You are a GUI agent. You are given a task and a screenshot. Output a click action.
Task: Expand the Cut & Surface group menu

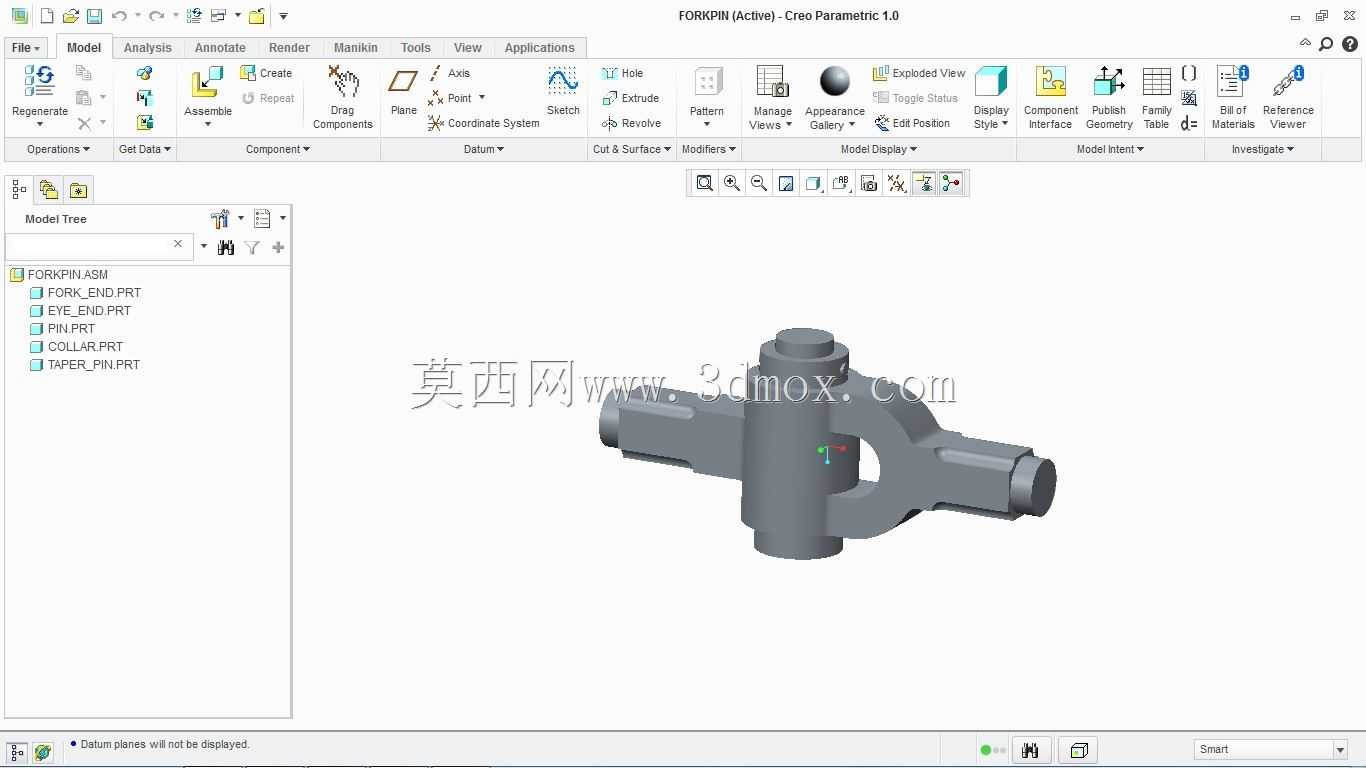(x=632, y=149)
